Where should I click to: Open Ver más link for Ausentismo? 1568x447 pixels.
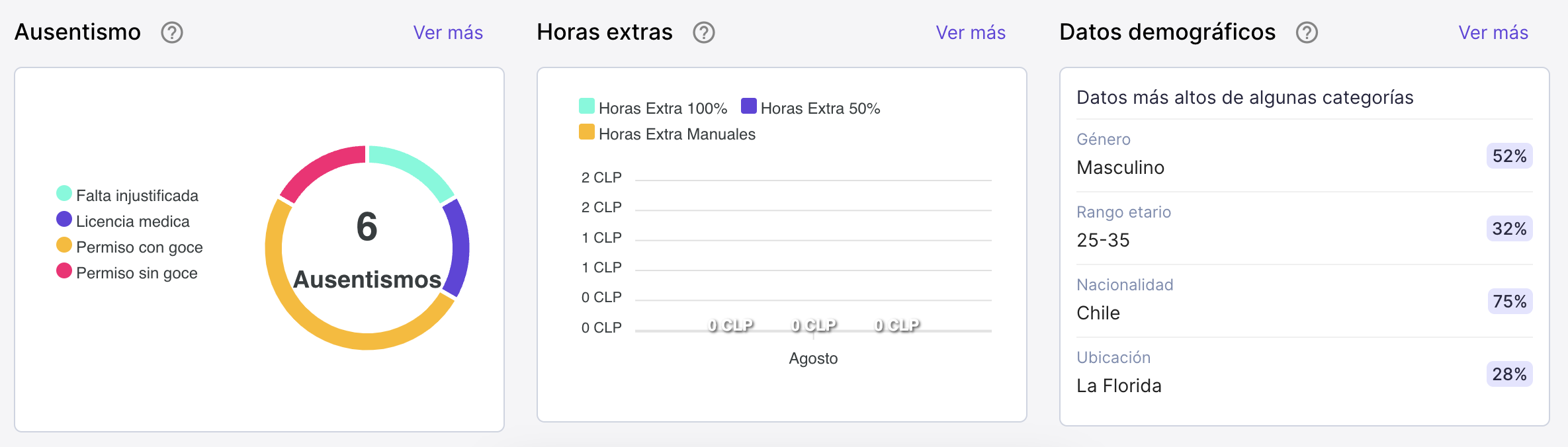pos(448,32)
